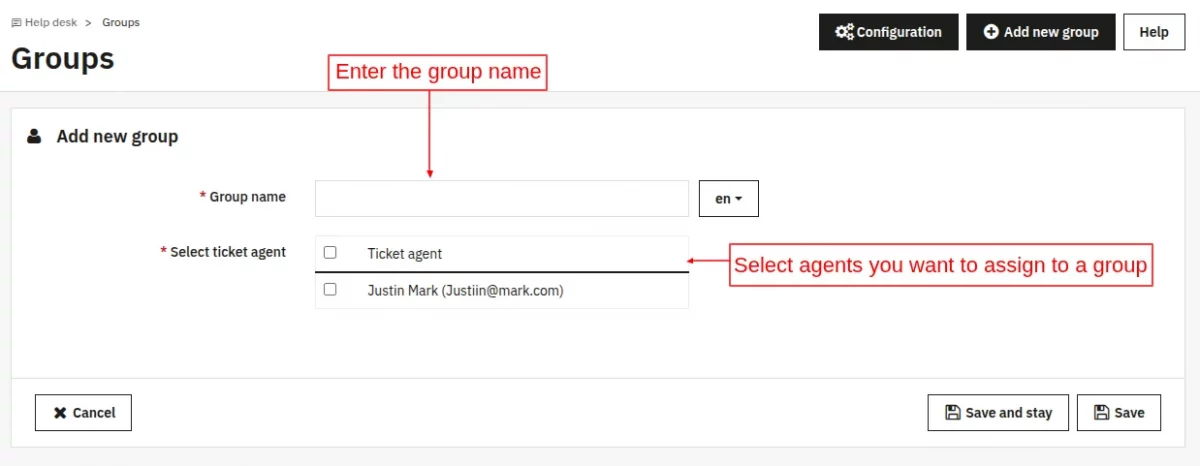Click the Group name label
Screen dimensions: 1200x466
click(x=247, y=197)
